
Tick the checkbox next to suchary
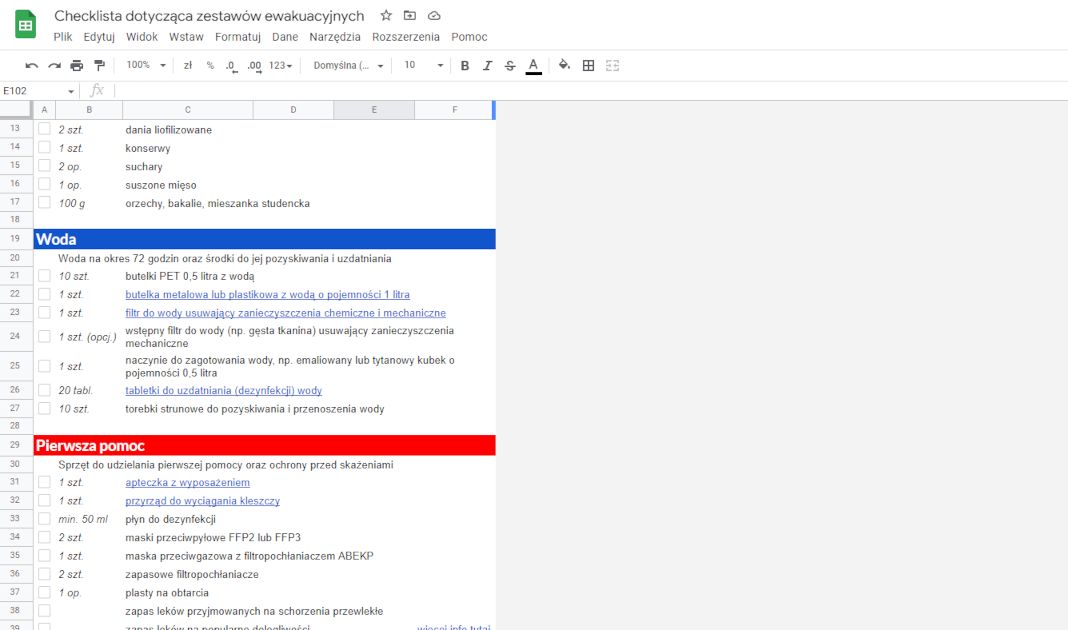pos(44,166)
